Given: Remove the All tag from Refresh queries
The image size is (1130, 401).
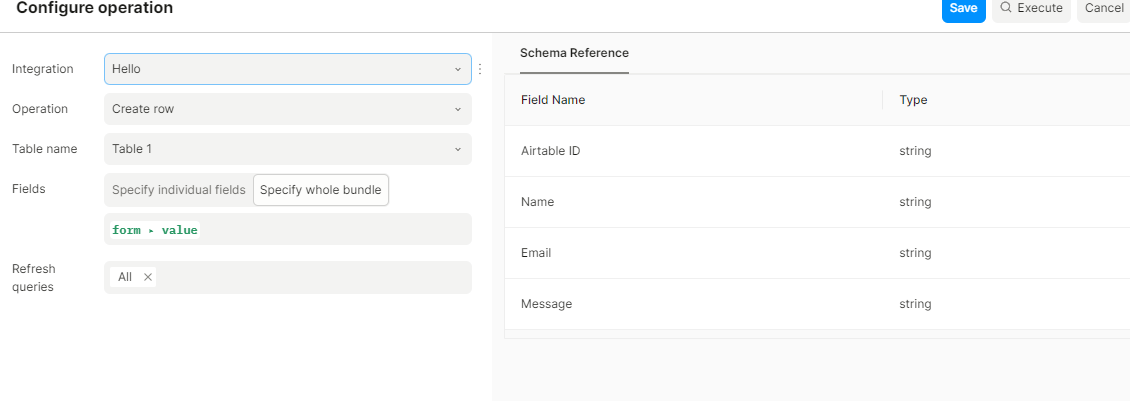Looking at the screenshot, I should (x=148, y=277).
